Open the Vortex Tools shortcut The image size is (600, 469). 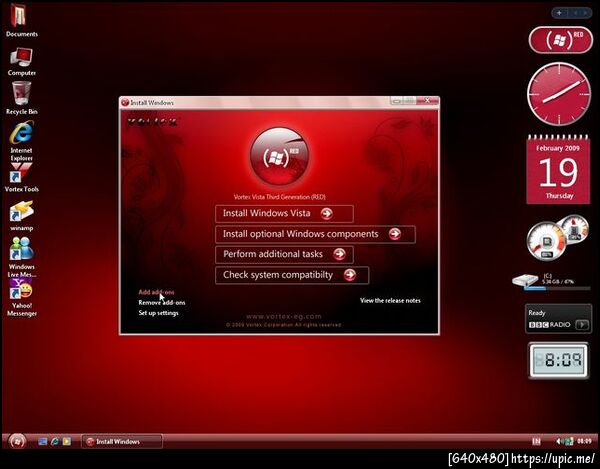pyautogui.click(x=21, y=178)
